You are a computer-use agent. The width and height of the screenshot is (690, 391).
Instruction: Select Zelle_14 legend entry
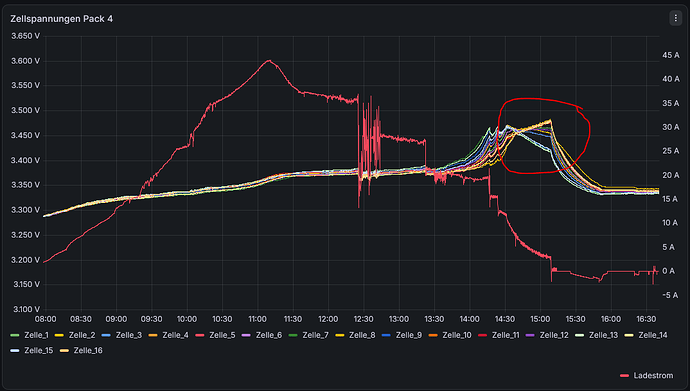point(646,335)
